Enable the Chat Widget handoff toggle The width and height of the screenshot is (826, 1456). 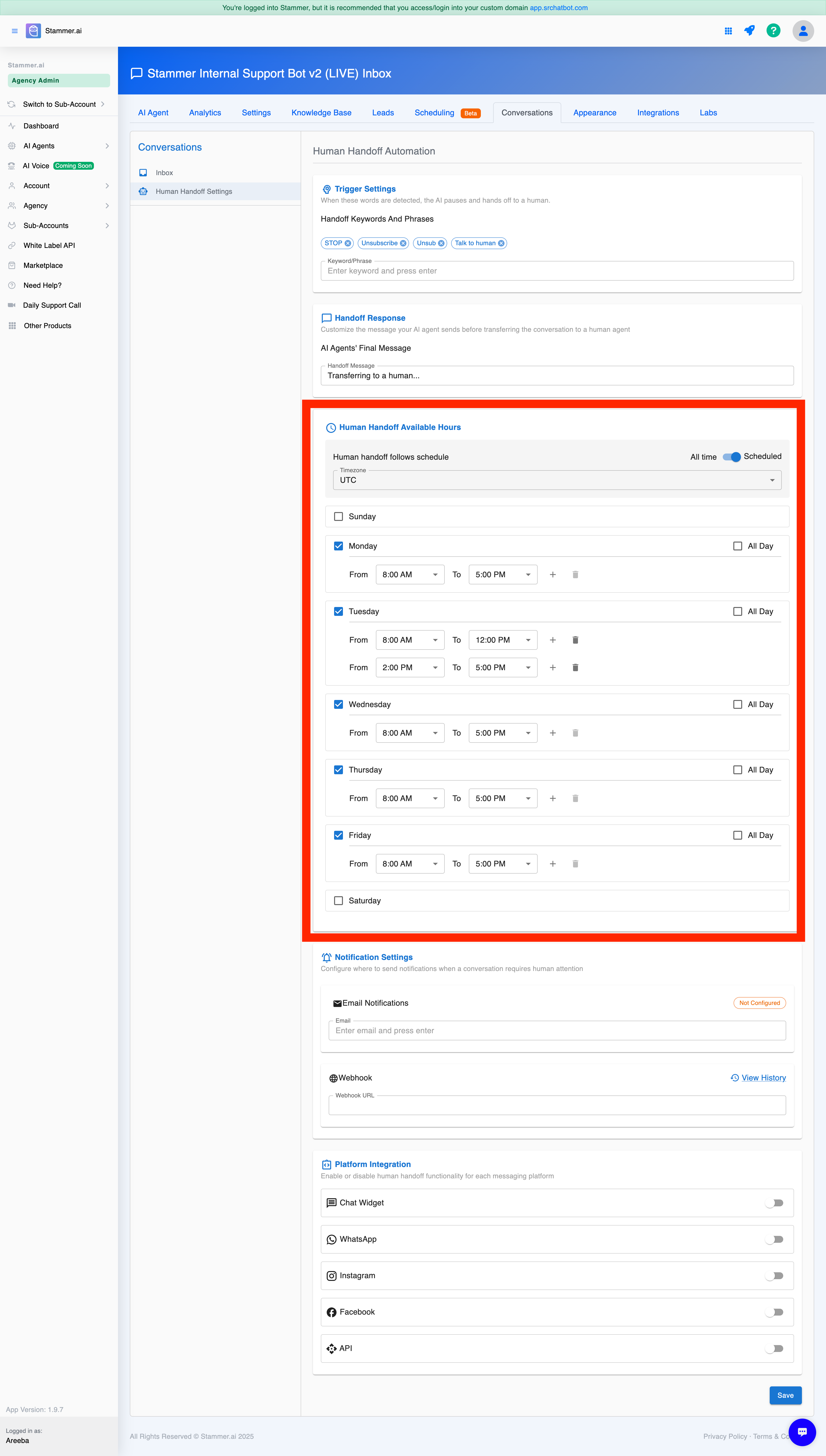click(x=774, y=1203)
